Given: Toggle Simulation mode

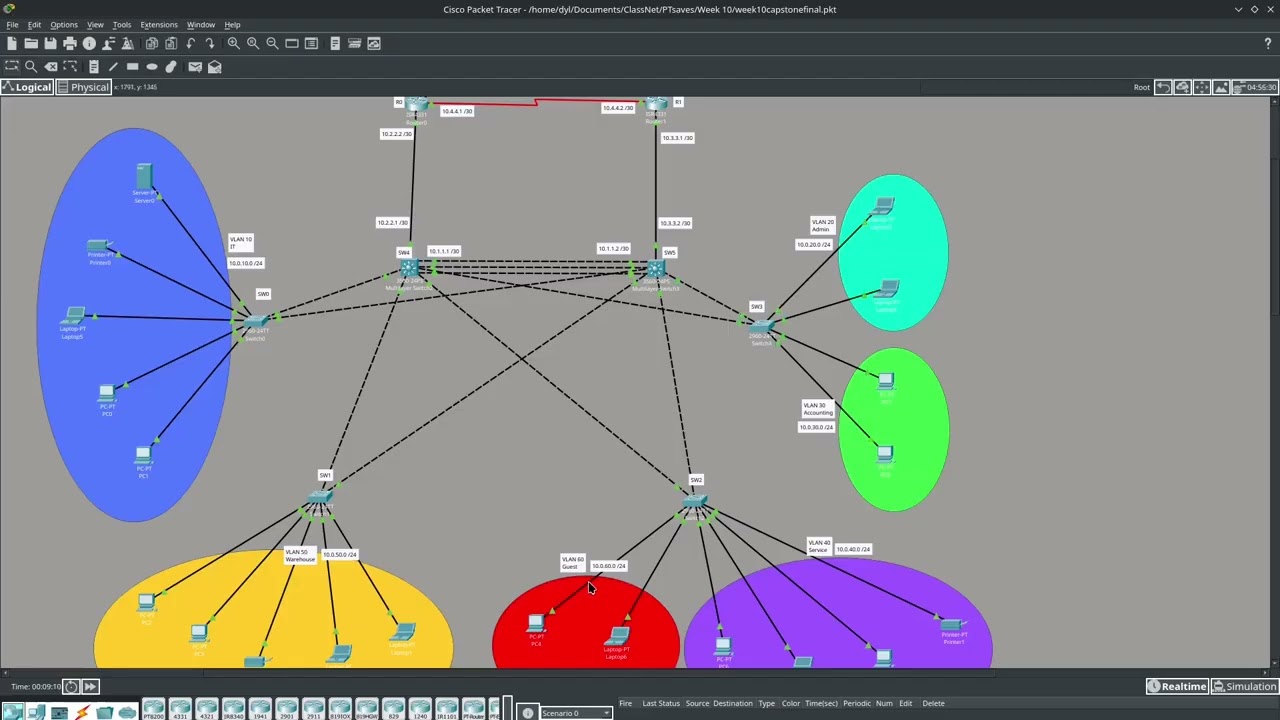Looking at the screenshot, I should coord(1245,686).
